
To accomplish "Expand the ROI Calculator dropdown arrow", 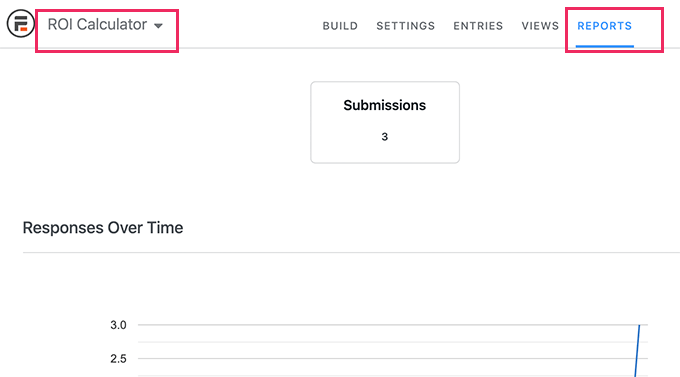I will pos(158,26).
